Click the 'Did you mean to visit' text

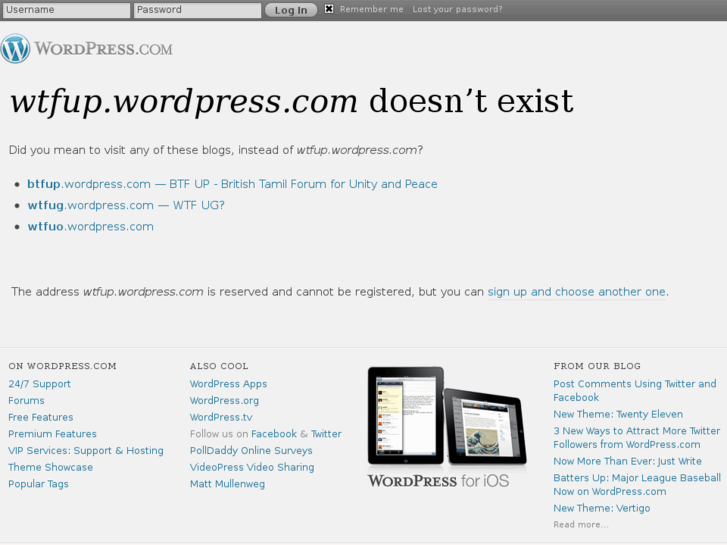(x=216, y=150)
